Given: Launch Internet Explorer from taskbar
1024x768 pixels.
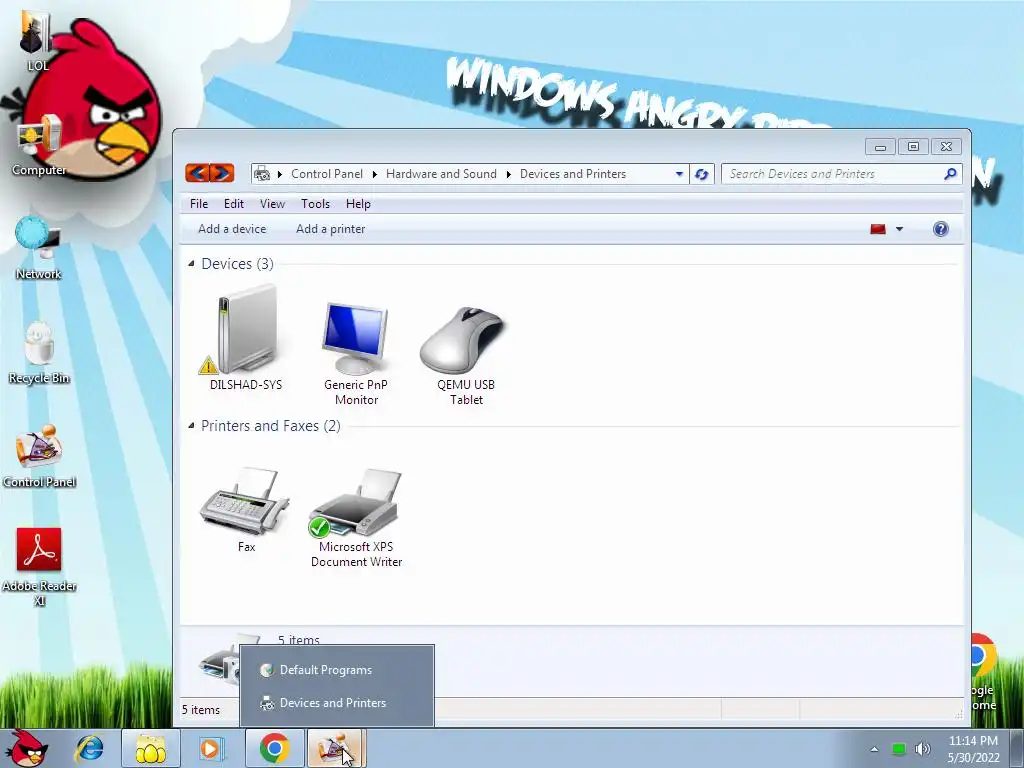Looking at the screenshot, I should pyautogui.click(x=89, y=748).
